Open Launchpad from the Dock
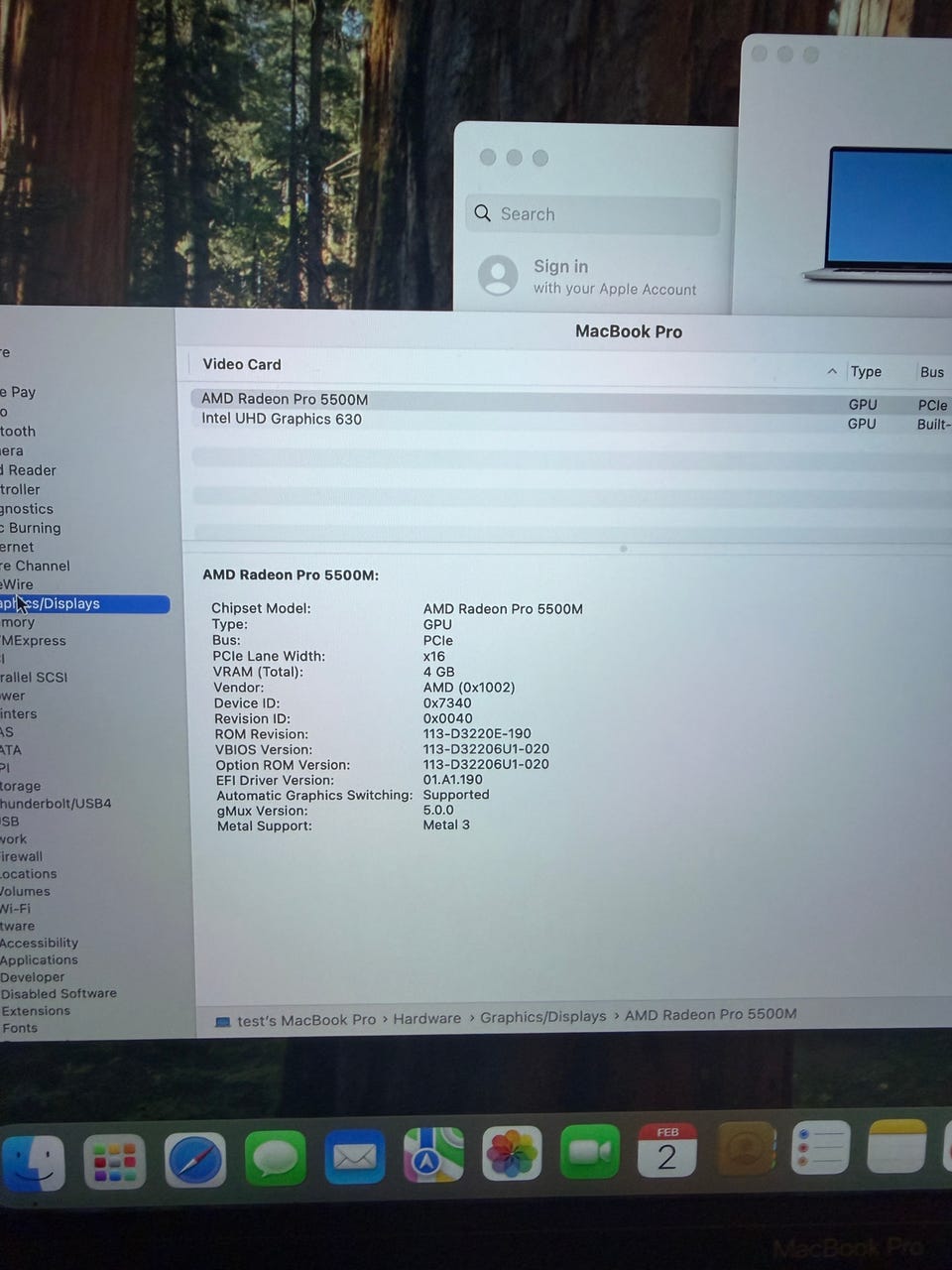952x1270 pixels. click(x=115, y=1161)
